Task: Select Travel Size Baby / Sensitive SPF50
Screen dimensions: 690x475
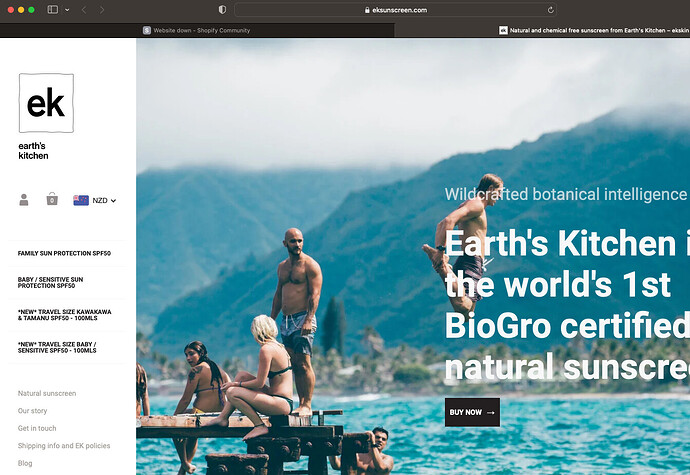Action: (57, 347)
